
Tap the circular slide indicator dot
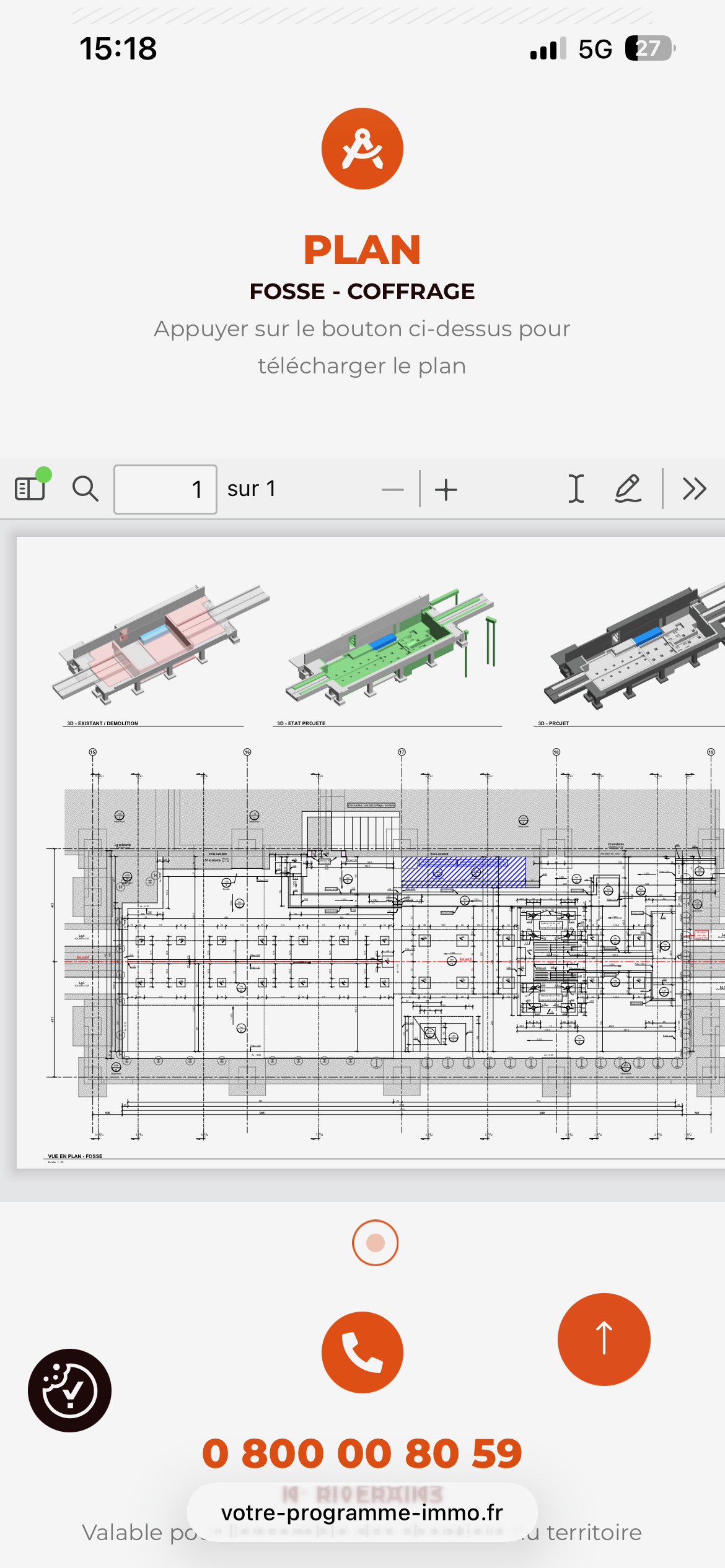click(x=375, y=1242)
